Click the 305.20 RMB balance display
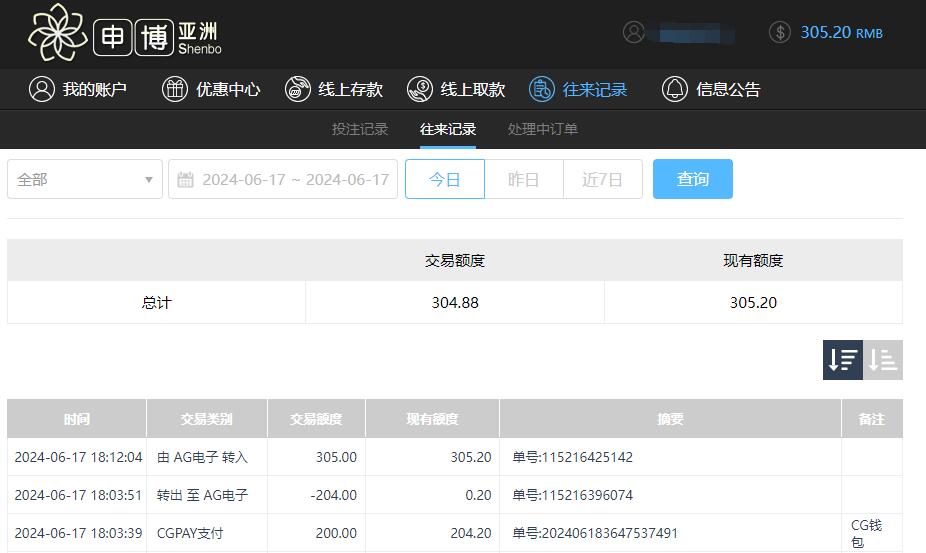This screenshot has width=926, height=553. click(841, 32)
